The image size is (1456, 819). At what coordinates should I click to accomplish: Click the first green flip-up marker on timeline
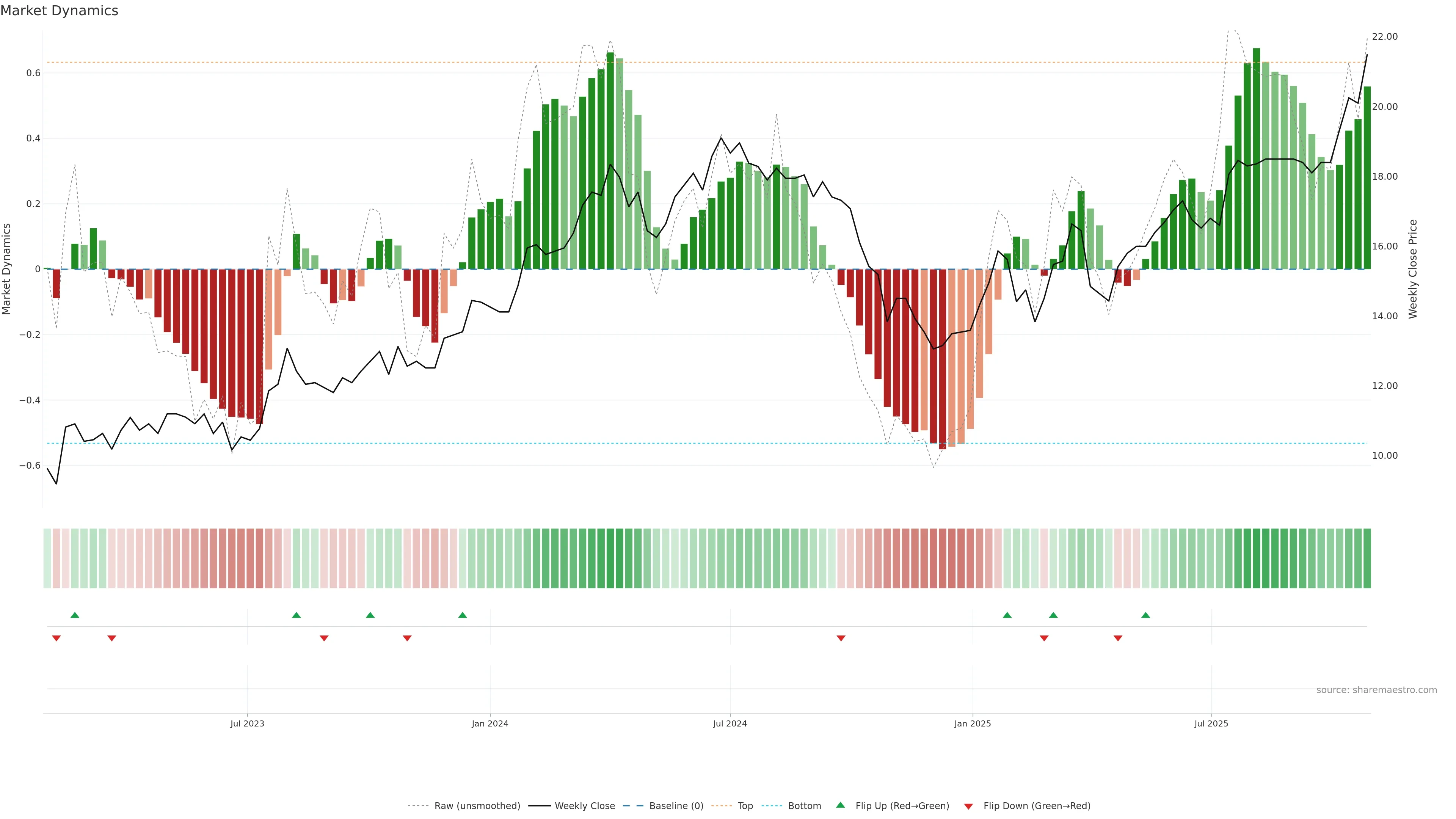point(75,615)
